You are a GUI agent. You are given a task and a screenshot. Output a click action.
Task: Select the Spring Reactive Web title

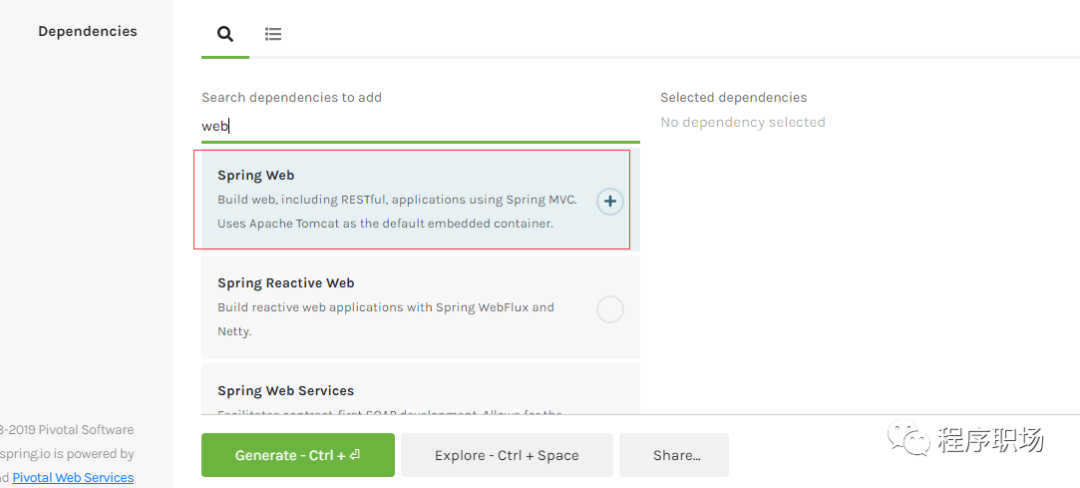tap(286, 283)
